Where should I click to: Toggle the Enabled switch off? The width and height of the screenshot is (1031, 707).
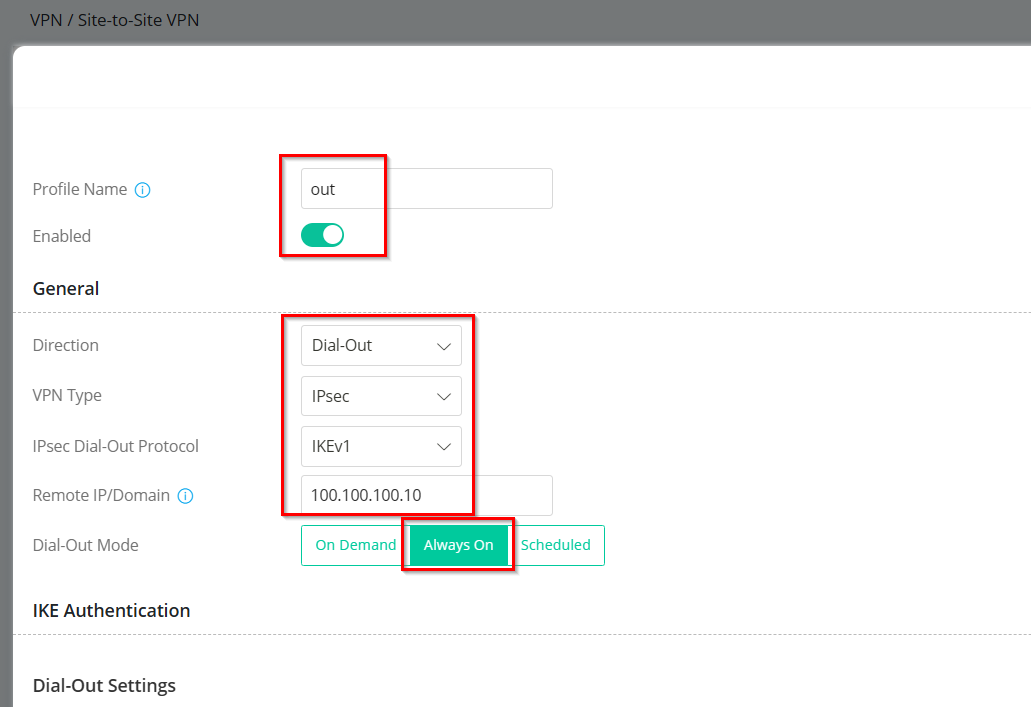tap(322, 235)
